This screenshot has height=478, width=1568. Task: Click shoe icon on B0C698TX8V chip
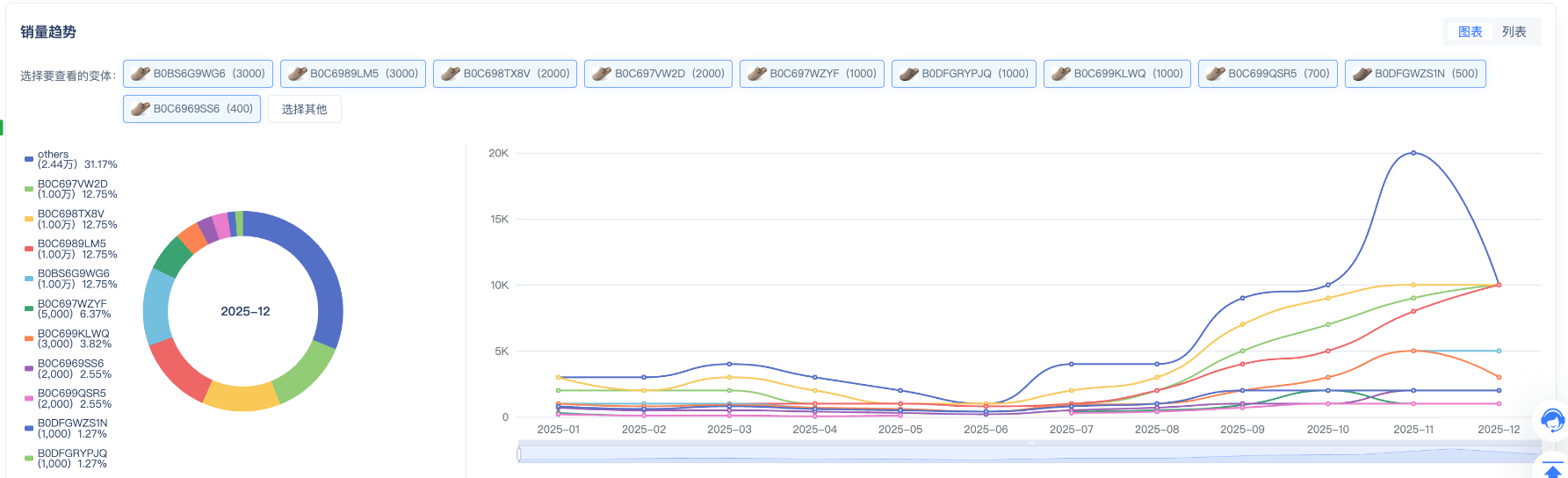[451, 74]
